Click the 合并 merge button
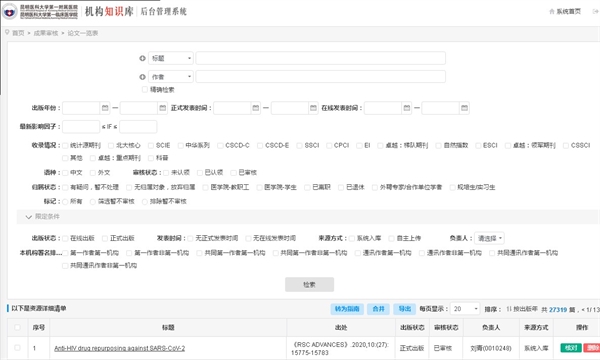 click(x=378, y=309)
